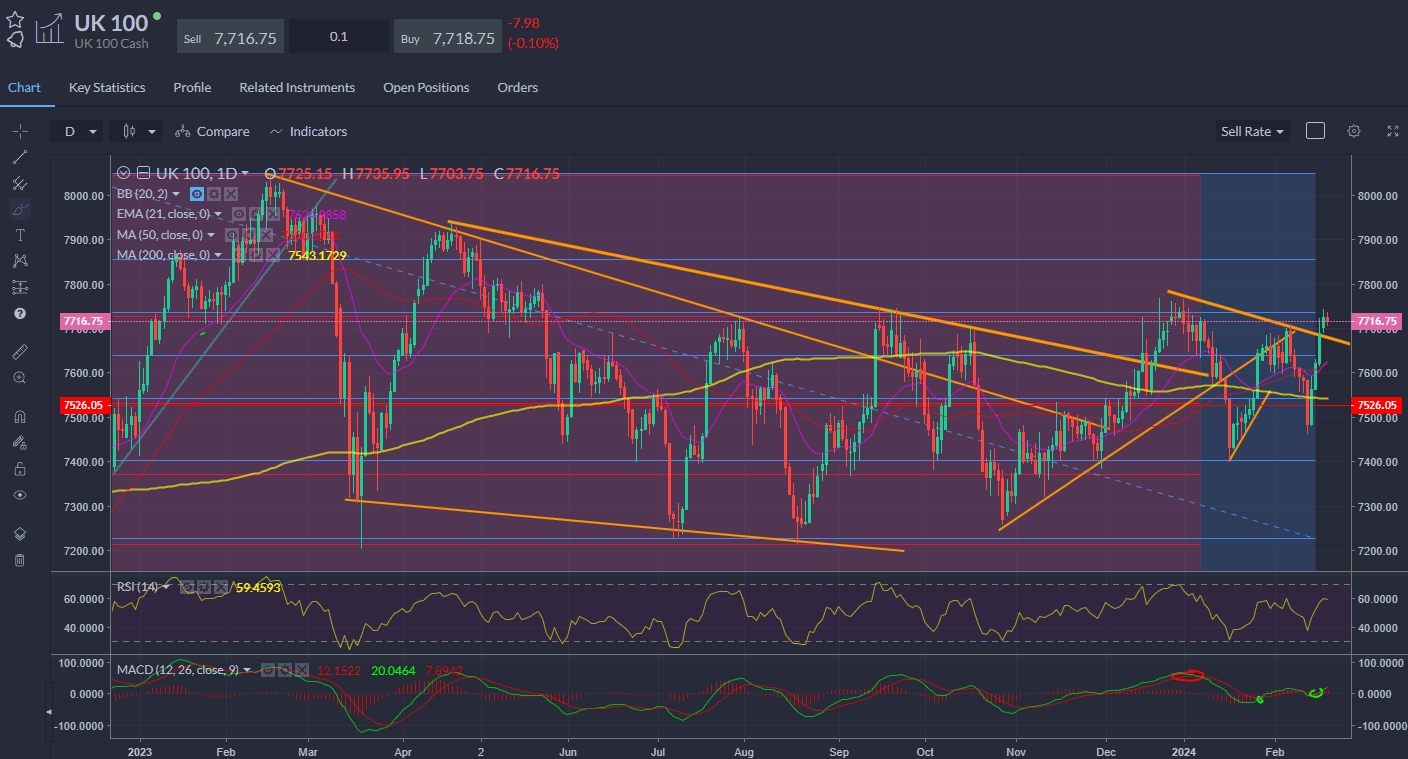The image size is (1408, 759).
Task: Expand the MA (200, close, 0) dropdown
Action: (218, 255)
